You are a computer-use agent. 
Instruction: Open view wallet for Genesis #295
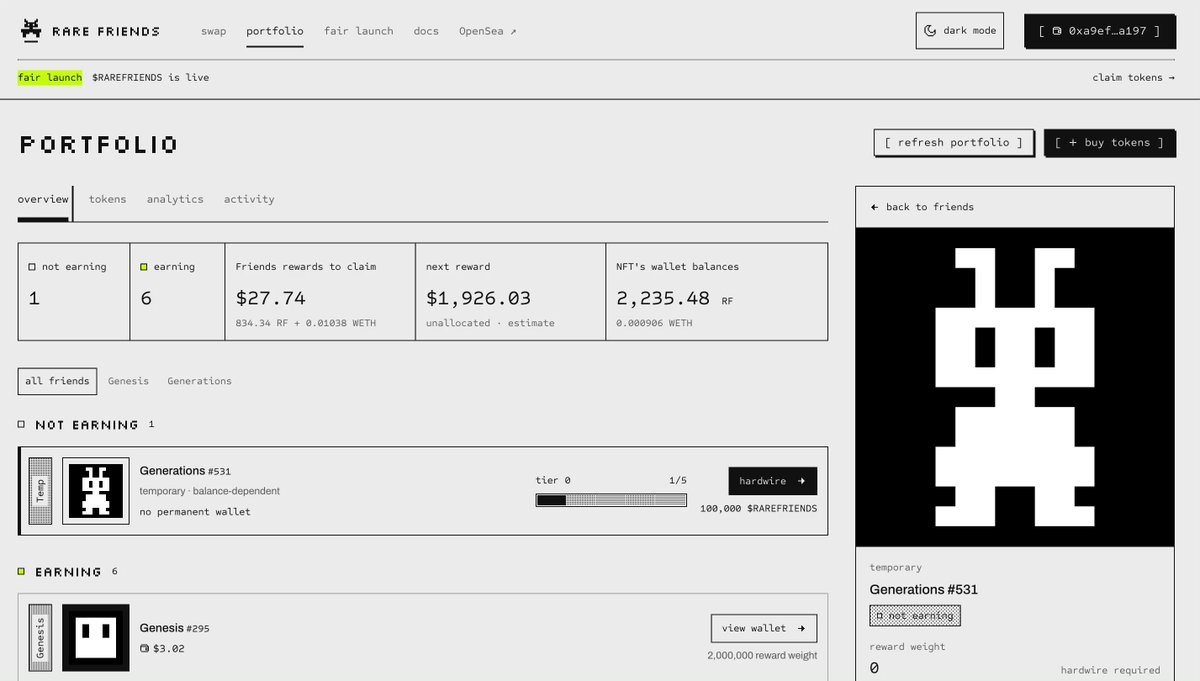[x=764, y=628]
